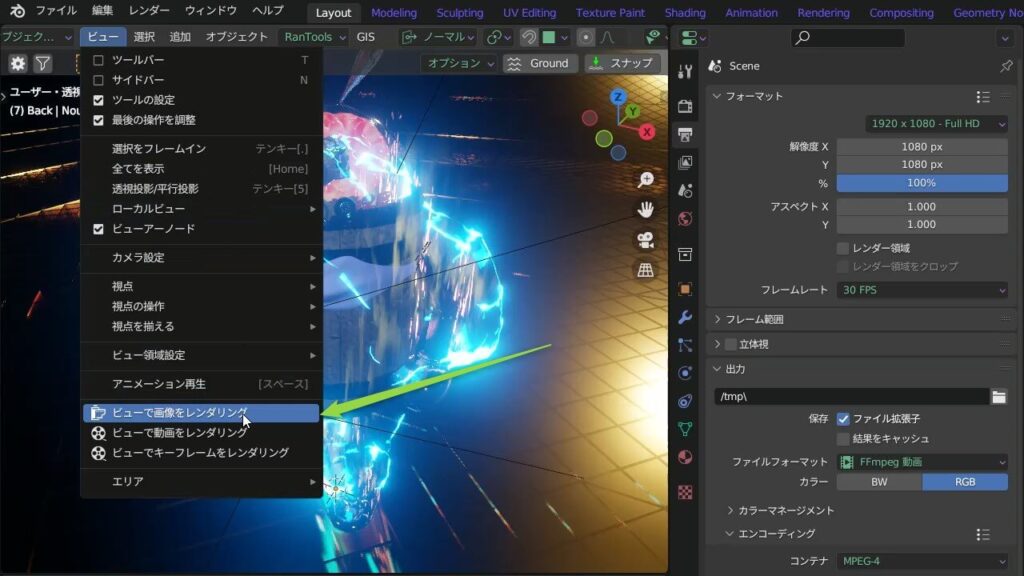
Task: Click the green Y axis gizmo
Action: click(x=632, y=111)
